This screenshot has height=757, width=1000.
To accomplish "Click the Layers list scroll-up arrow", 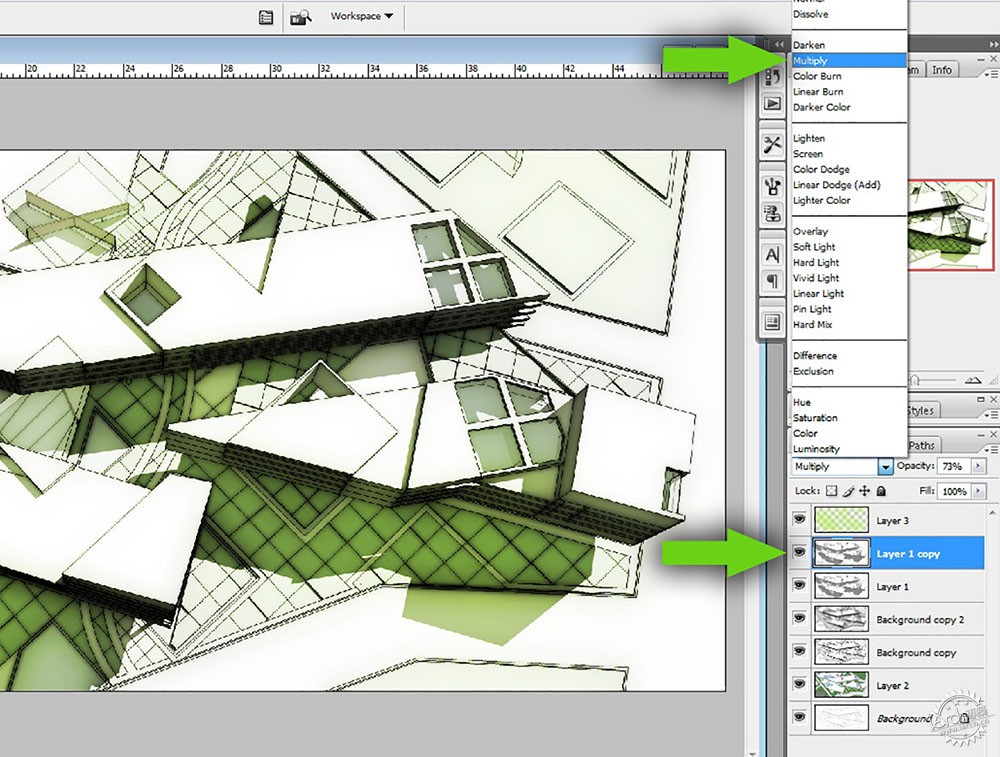I will [992, 512].
